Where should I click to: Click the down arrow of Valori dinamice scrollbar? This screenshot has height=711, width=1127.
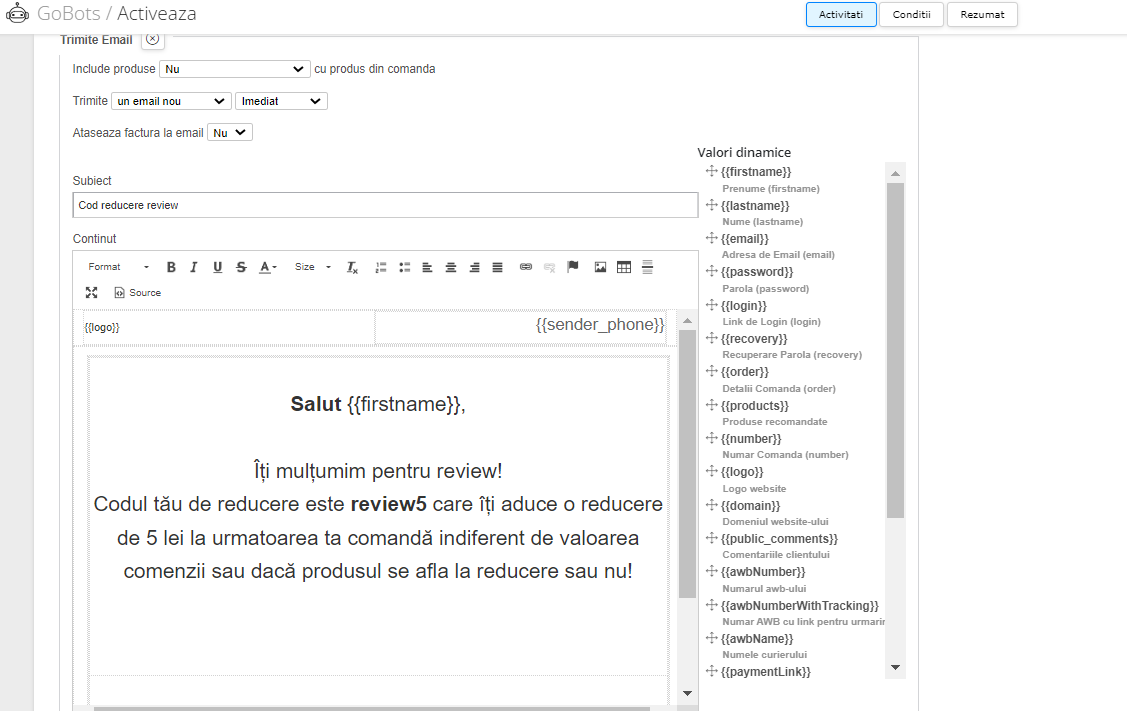[896, 668]
